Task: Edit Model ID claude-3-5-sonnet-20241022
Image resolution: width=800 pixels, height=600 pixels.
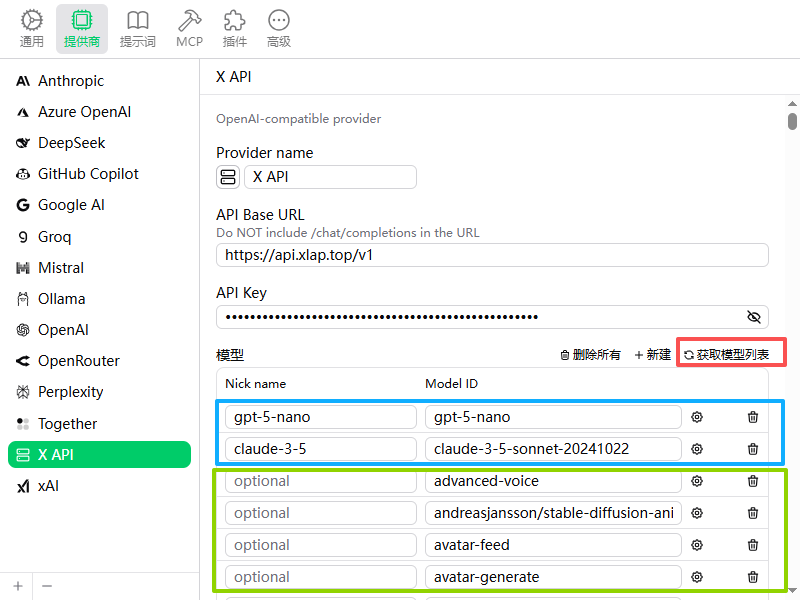Action: [553, 449]
